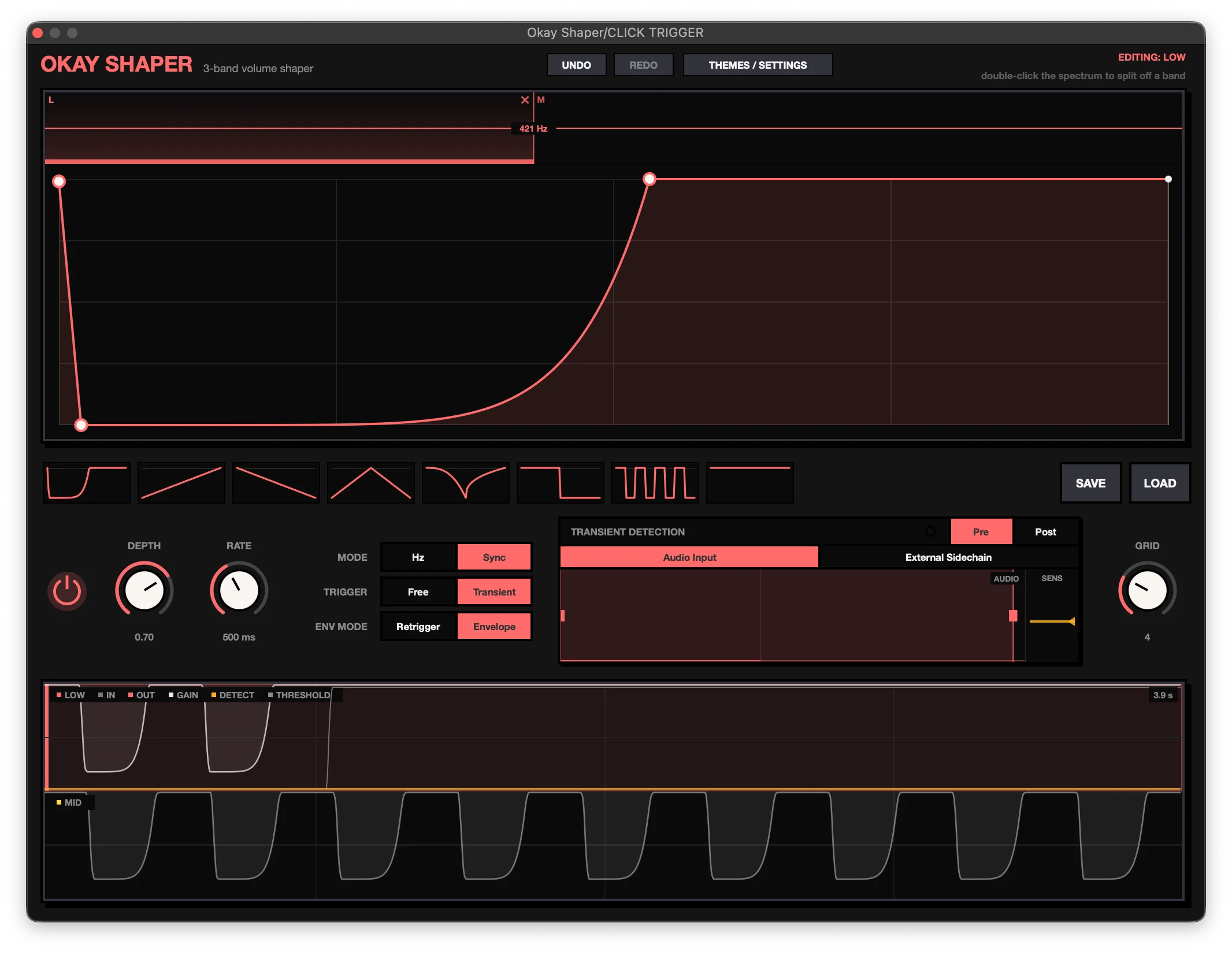Select the flat line shape preset

pyautogui.click(x=750, y=483)
